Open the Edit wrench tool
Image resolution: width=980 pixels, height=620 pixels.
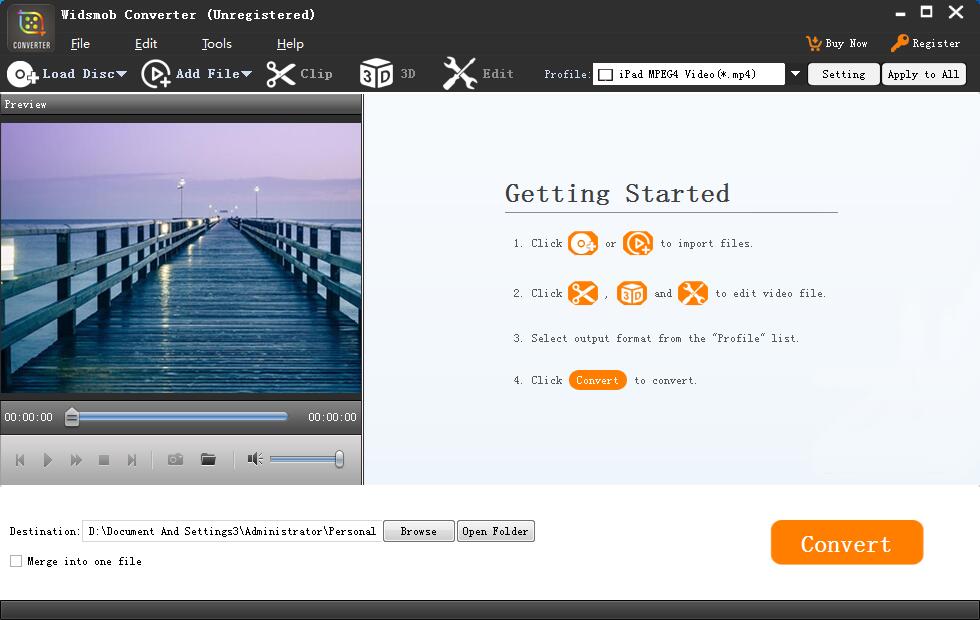tap(459, 74)
